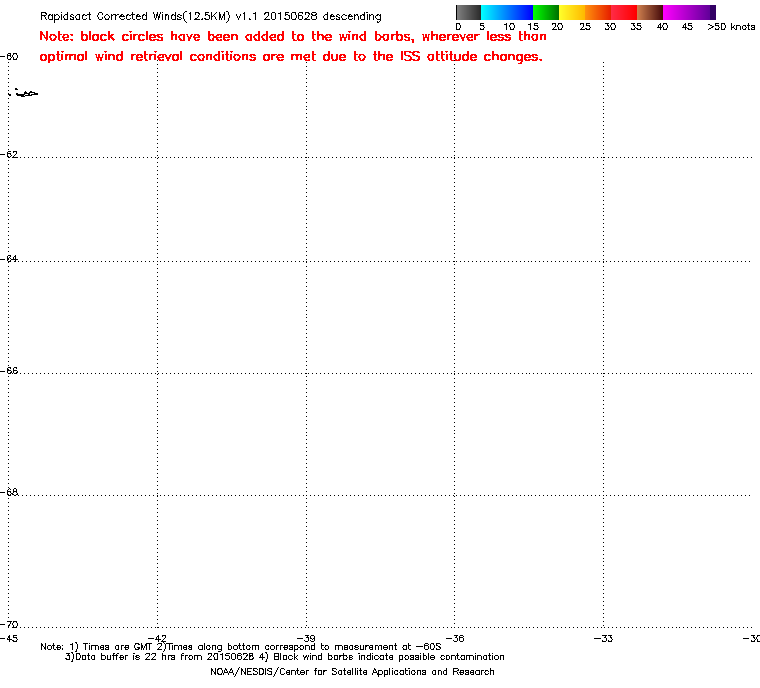Click the brown 35-40 knots color band
This screenshot has width=760, height=688.
(x=650, y=12)
